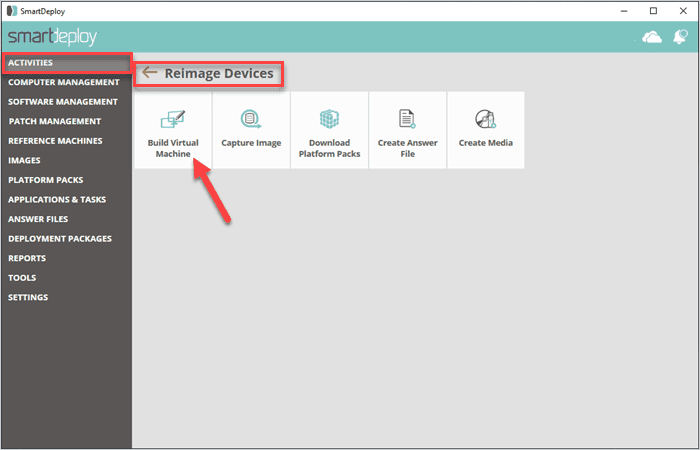The width and height of the screenshot is (700, 450).
Task: Click the SmartDeploy title bar app icon
Action: click(x=12, y=11)
